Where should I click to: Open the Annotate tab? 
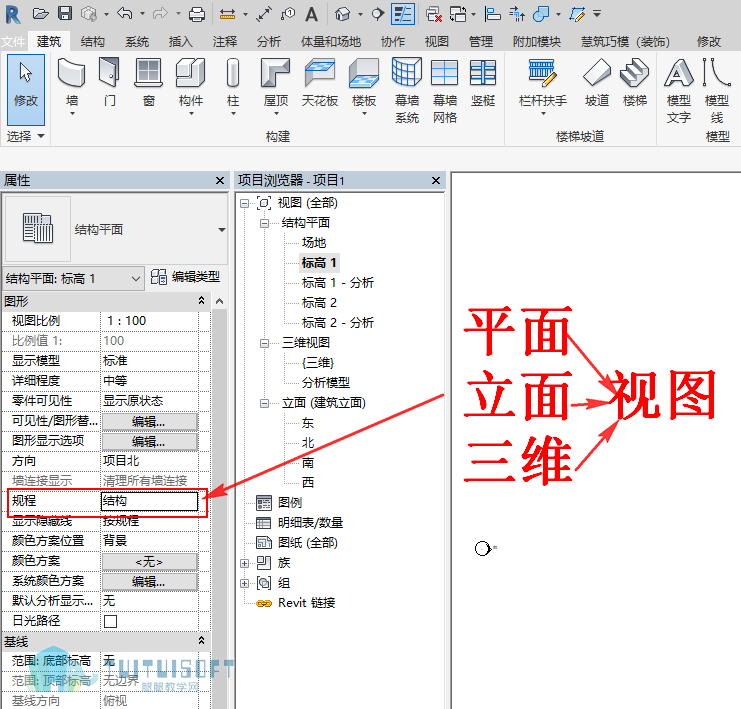pos(225,42)
